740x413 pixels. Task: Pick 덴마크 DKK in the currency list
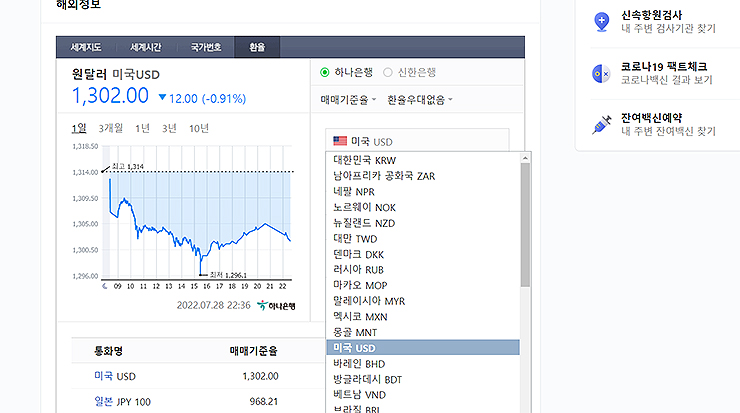click(x=423, y=254)
